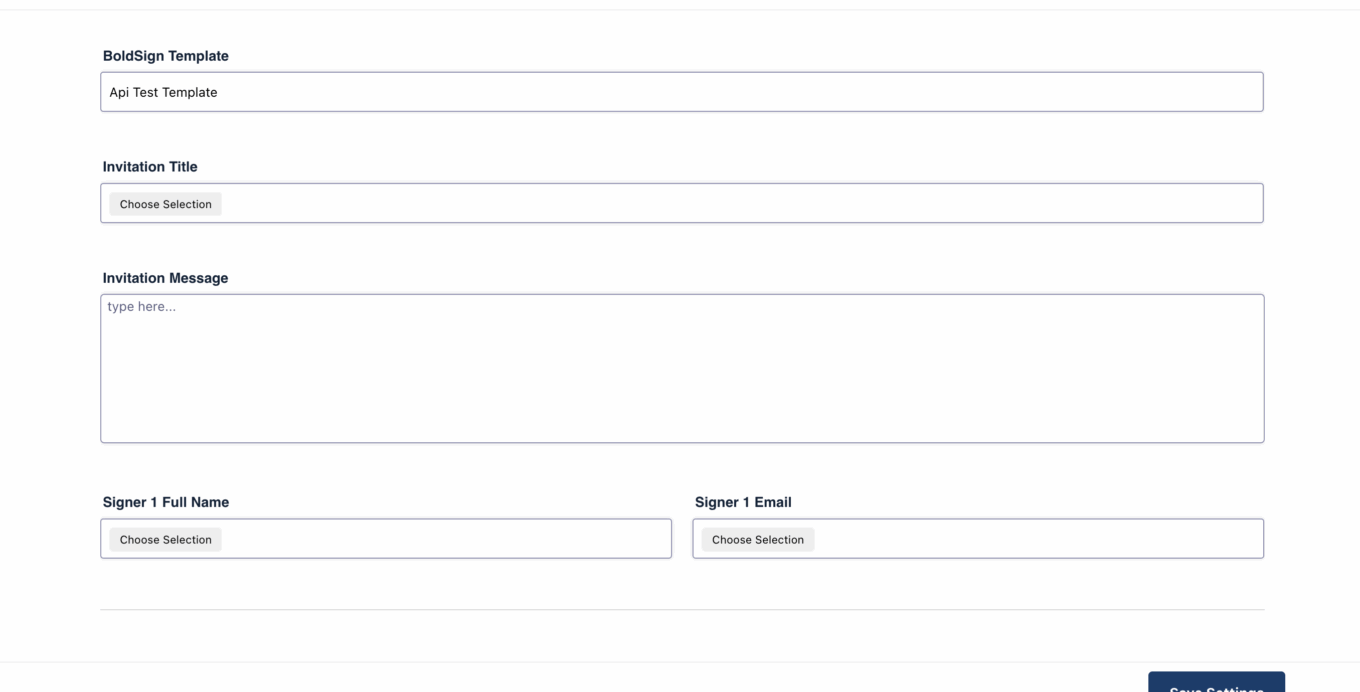The height and width of the screenshot is (692, 1360).
Task: Click the Invitation Title label
Action: (150, 167)
